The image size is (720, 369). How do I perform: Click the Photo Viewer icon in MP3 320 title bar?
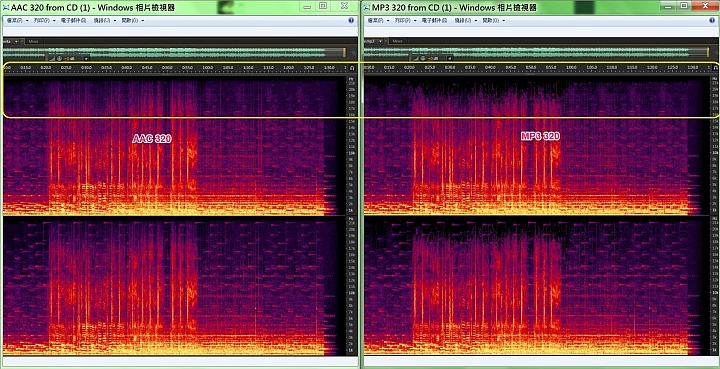366,7
